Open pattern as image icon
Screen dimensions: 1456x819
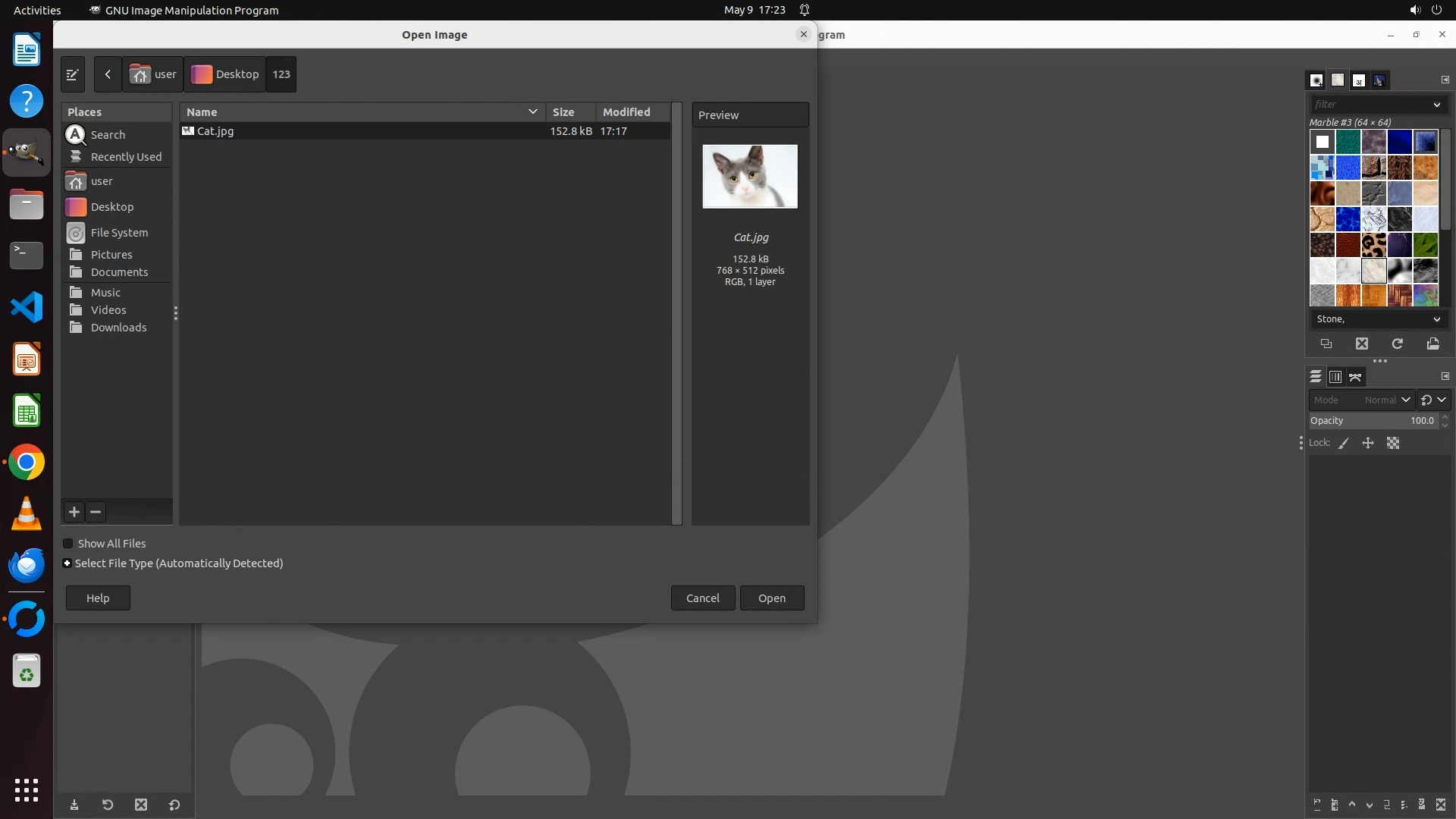point(1432,344)
